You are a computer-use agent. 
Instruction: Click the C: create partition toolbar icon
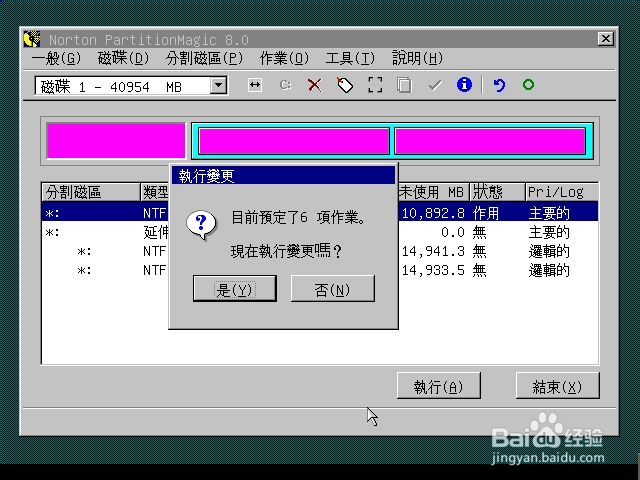285,85
